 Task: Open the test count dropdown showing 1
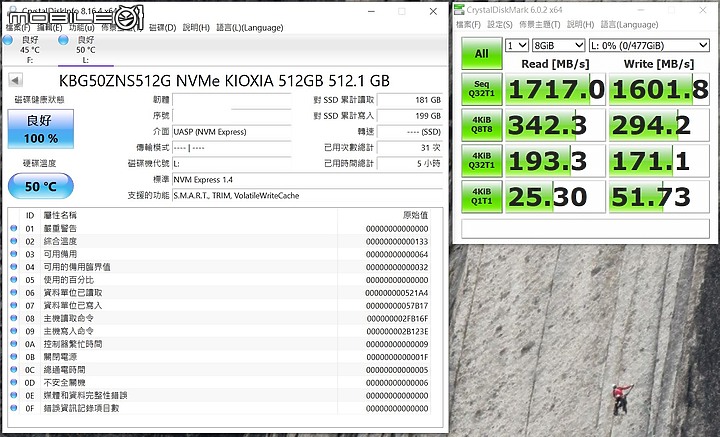tap(517, 45)
